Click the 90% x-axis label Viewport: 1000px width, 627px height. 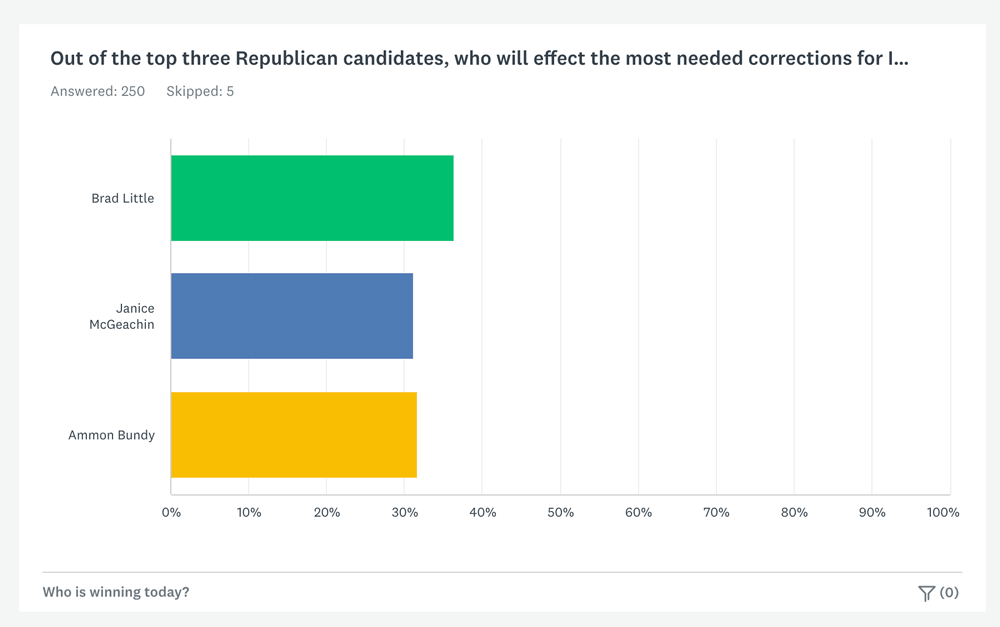point(872,512)
